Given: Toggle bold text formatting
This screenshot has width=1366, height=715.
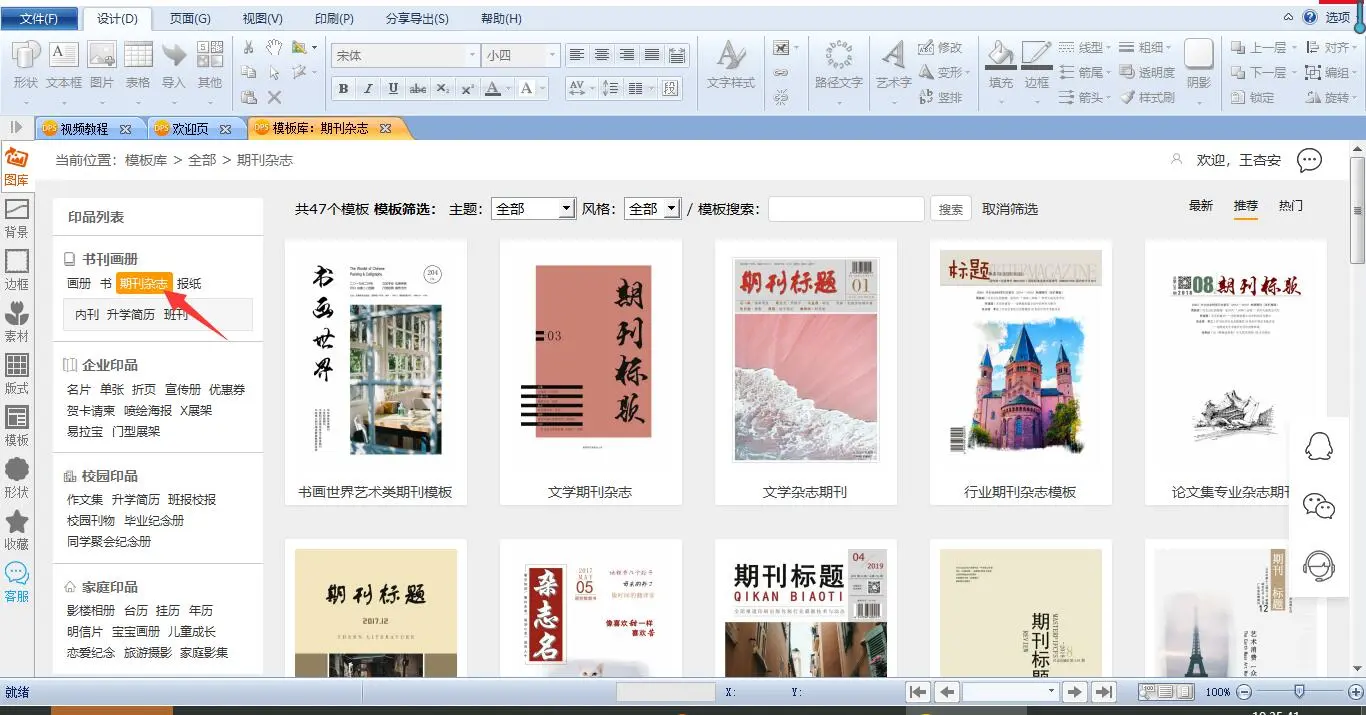Looking at the screenshot, I should [343, 89].
